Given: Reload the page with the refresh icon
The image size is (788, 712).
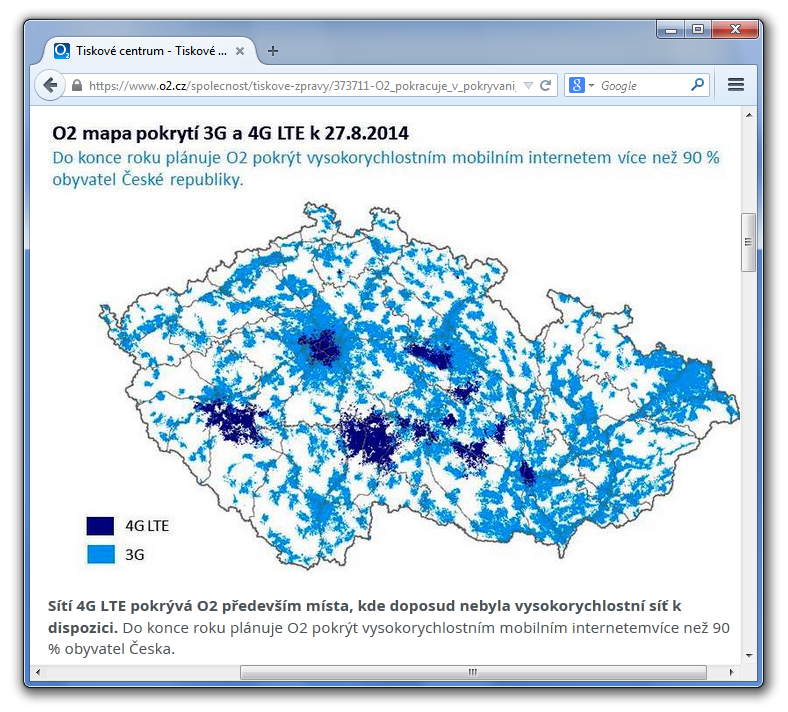Looking at the screenshot, I should click(x=546, y=85).
